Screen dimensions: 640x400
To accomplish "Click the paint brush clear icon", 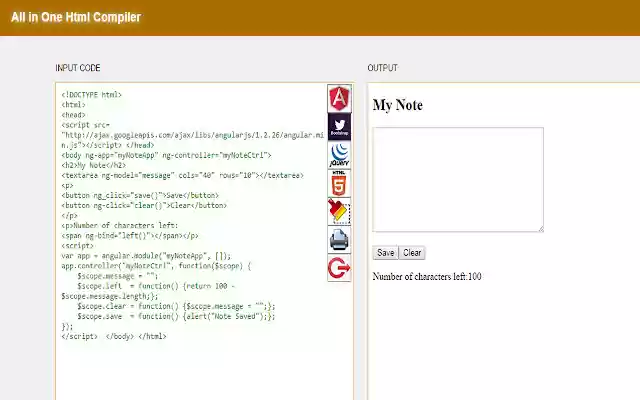I will point(339,211).
